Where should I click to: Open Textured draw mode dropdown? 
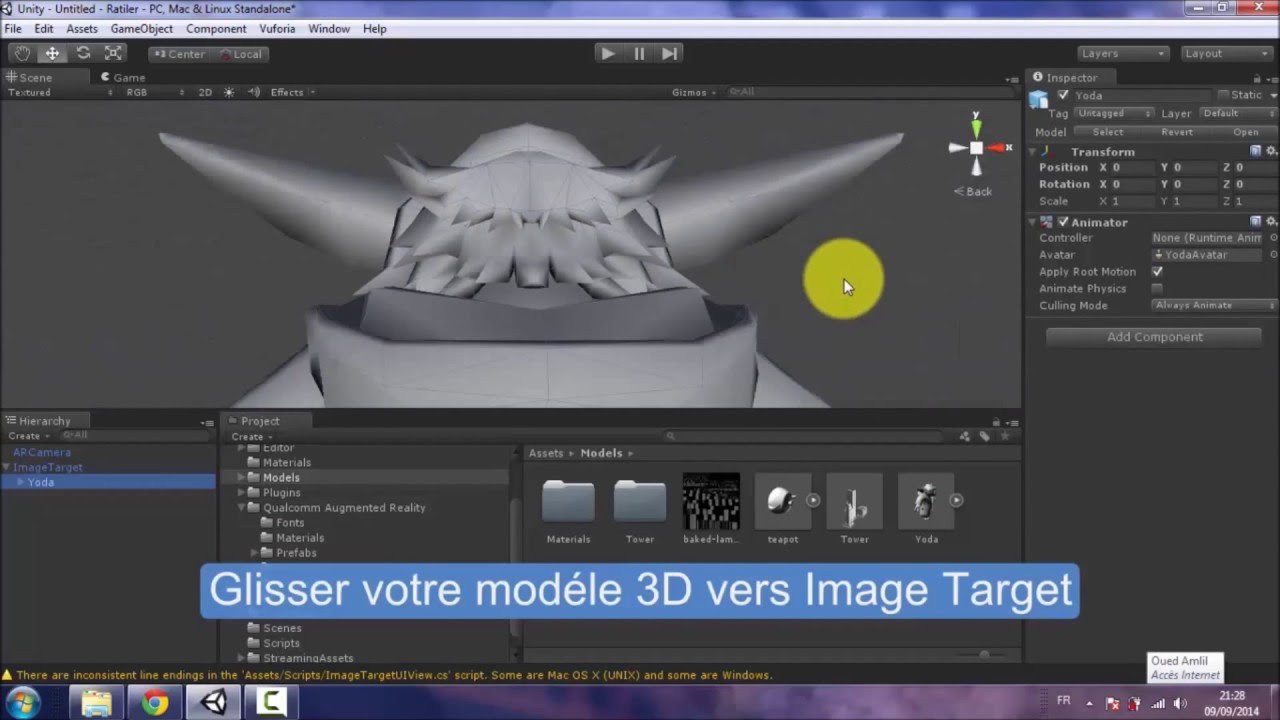coord(60,92)
